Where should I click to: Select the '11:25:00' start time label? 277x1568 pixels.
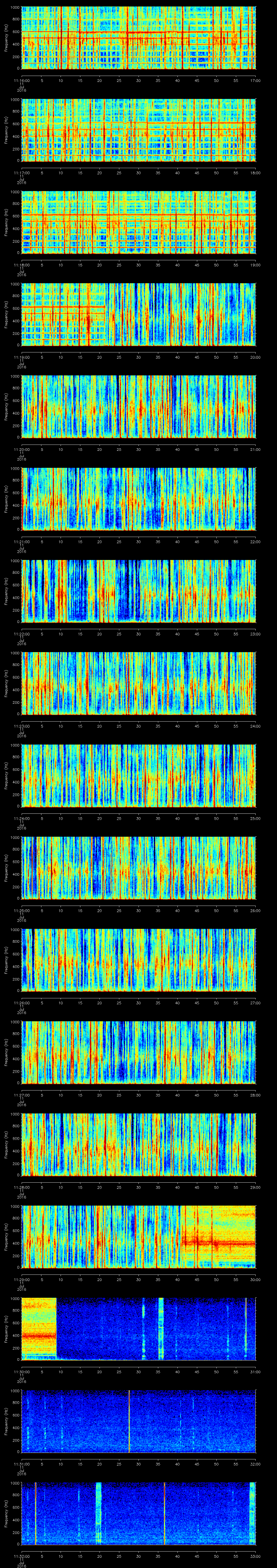[22, 910]
